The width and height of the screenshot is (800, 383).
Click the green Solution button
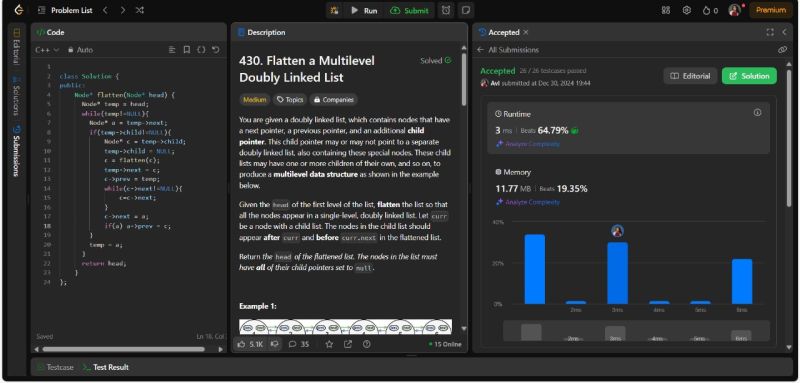[x=749, y=76]
